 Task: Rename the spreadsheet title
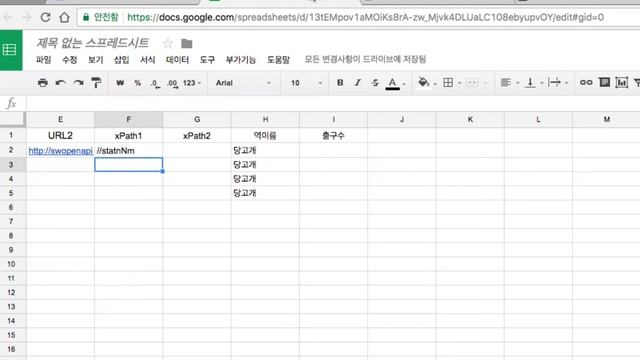[x=92, y=43]
